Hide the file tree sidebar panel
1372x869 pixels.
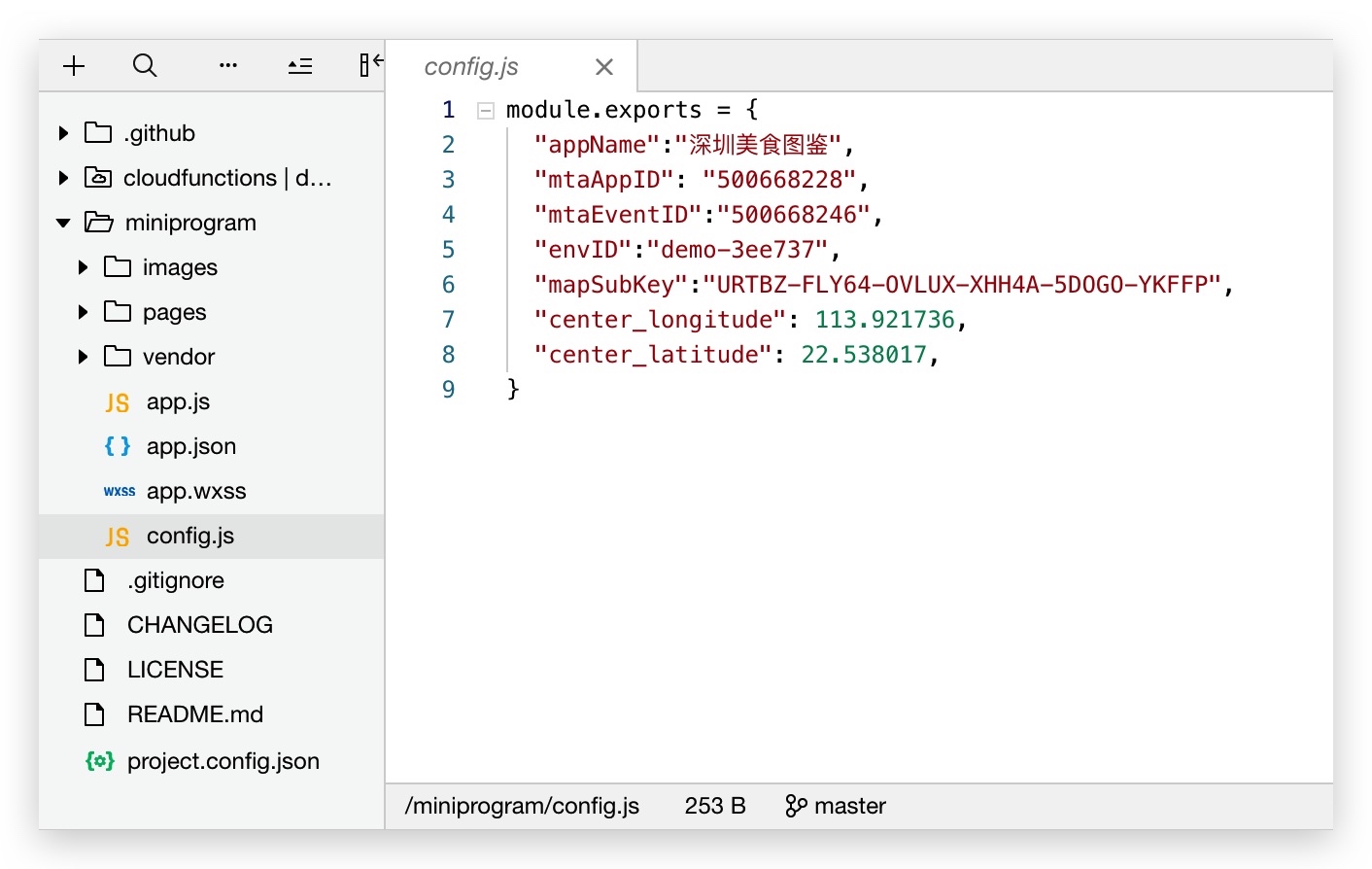pyautogui.click(x=371, y=65)
